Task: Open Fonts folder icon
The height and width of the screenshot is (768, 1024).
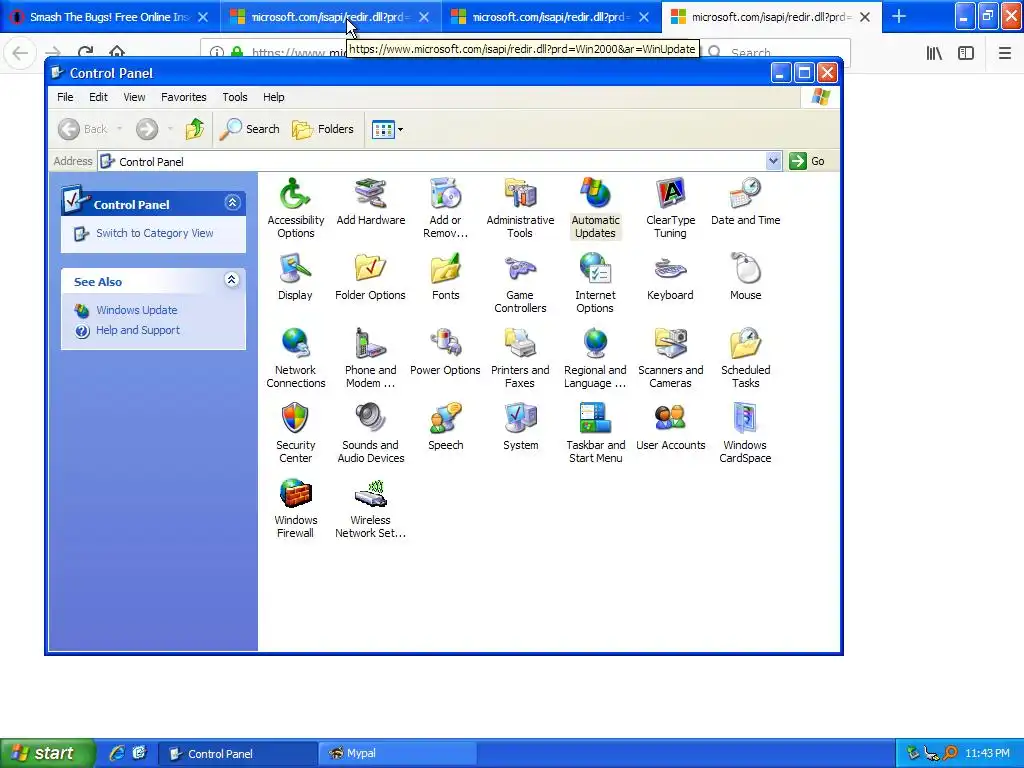Action: tap(445, 277)
